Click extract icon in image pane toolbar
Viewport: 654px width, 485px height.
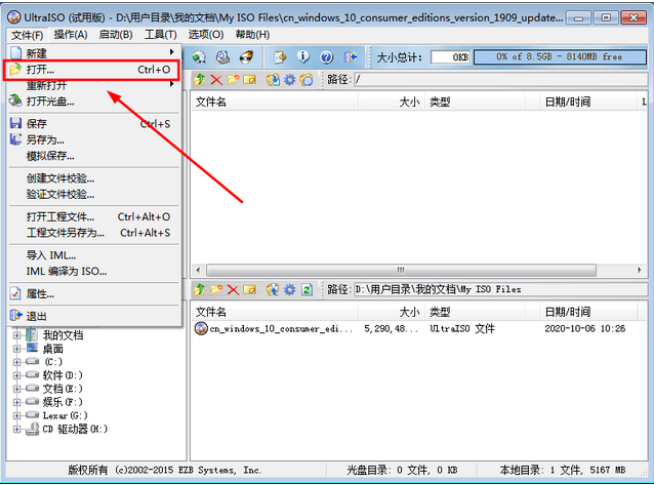point(273,79)
